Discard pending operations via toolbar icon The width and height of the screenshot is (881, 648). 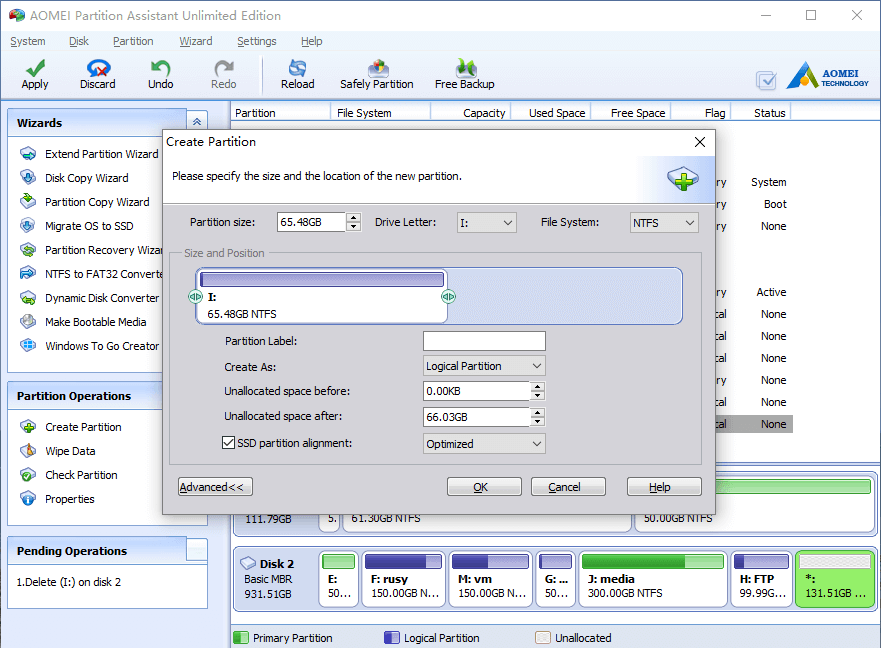click(98, 68)
